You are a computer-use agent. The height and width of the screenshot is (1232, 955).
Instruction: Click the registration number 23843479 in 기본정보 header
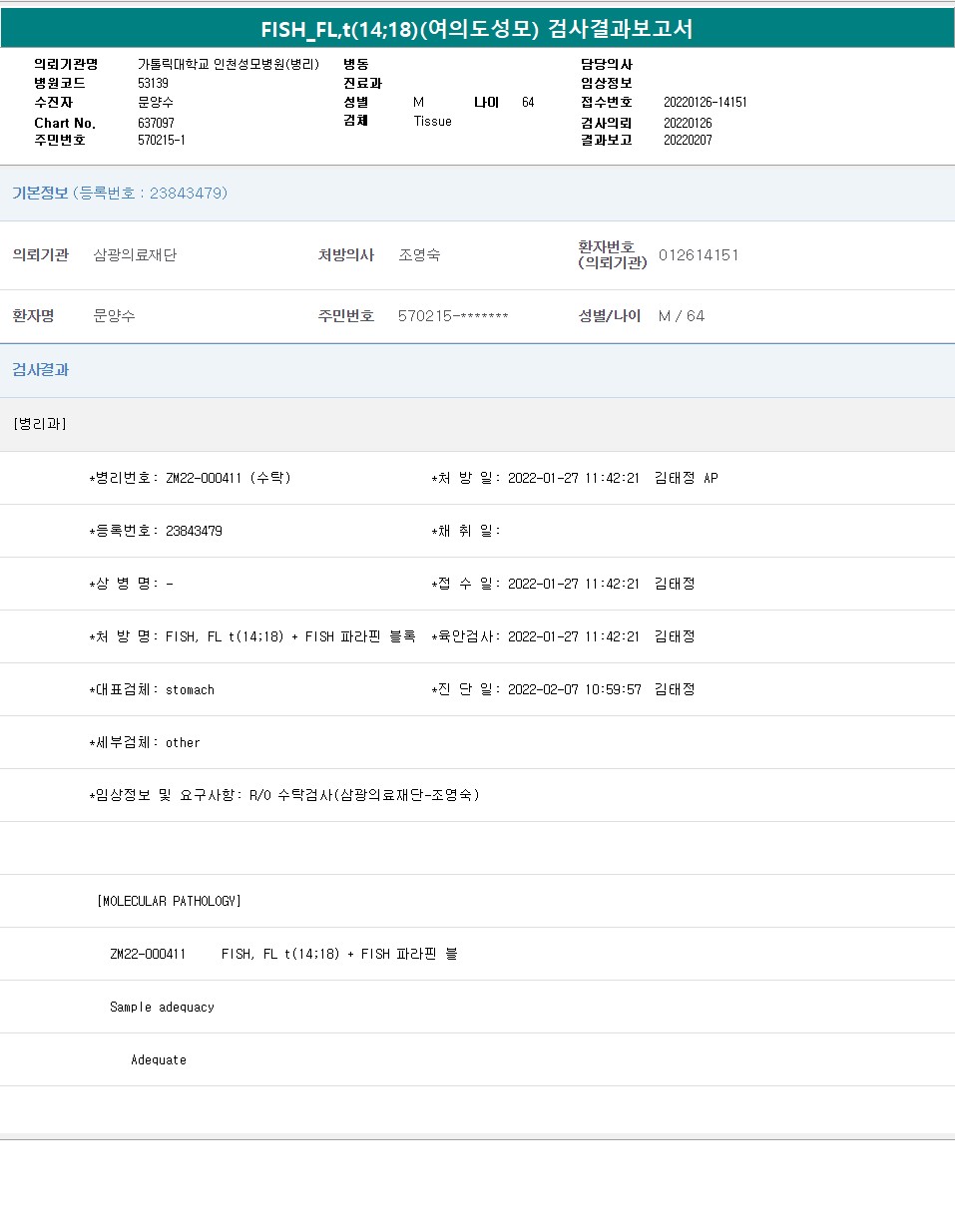[188, 193]
